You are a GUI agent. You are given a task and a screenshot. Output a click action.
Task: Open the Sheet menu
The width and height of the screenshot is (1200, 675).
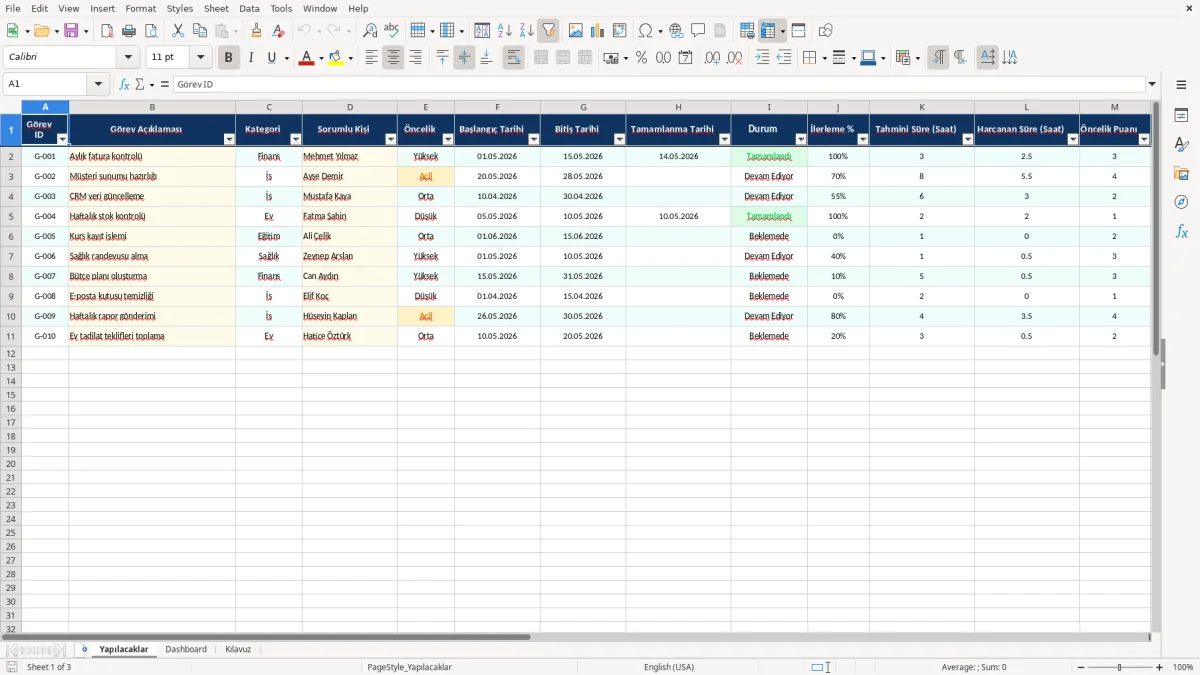click(x=216, y=8)
